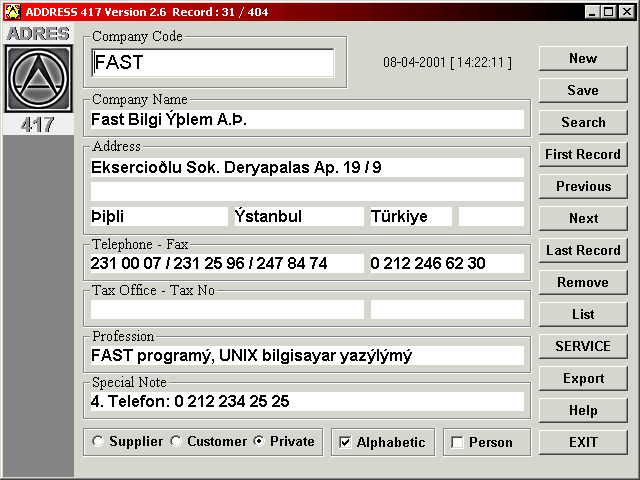
Task: Remove the current record
Action: click(583, 282)
